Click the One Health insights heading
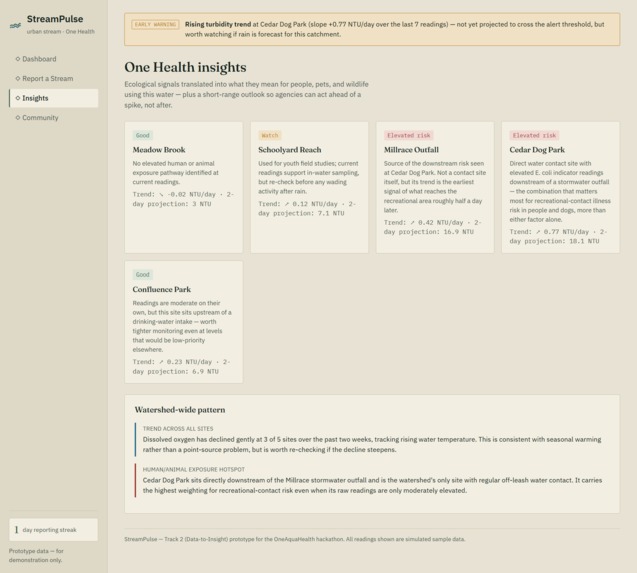The height and width of the screenshot is (573, 637). [185, 67]
